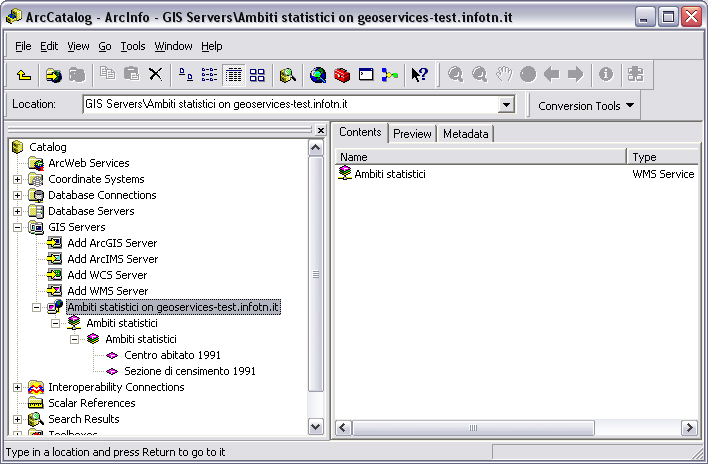Close the Catalog tree pane
Screen dimensions: 708x464
point(321,130)
